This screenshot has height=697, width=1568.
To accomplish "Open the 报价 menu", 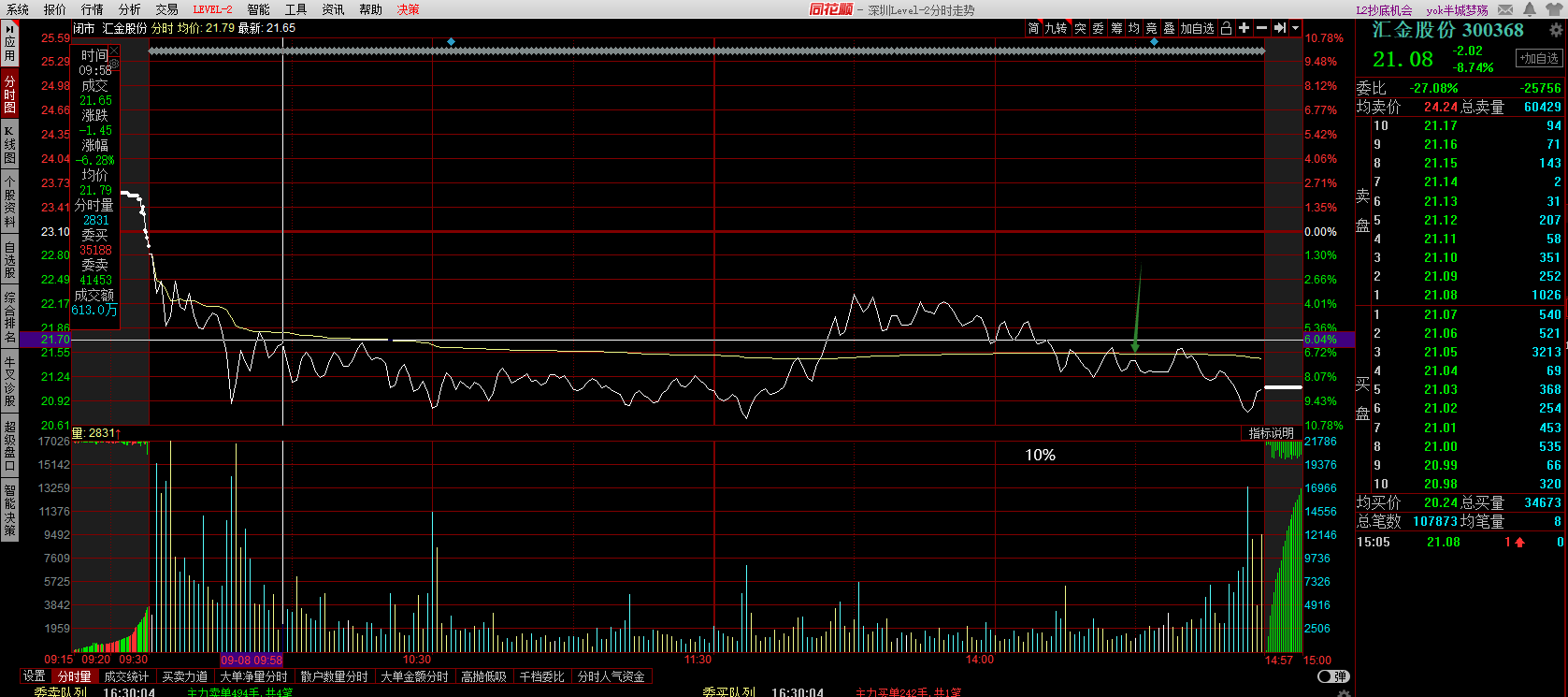I will 55,9.
